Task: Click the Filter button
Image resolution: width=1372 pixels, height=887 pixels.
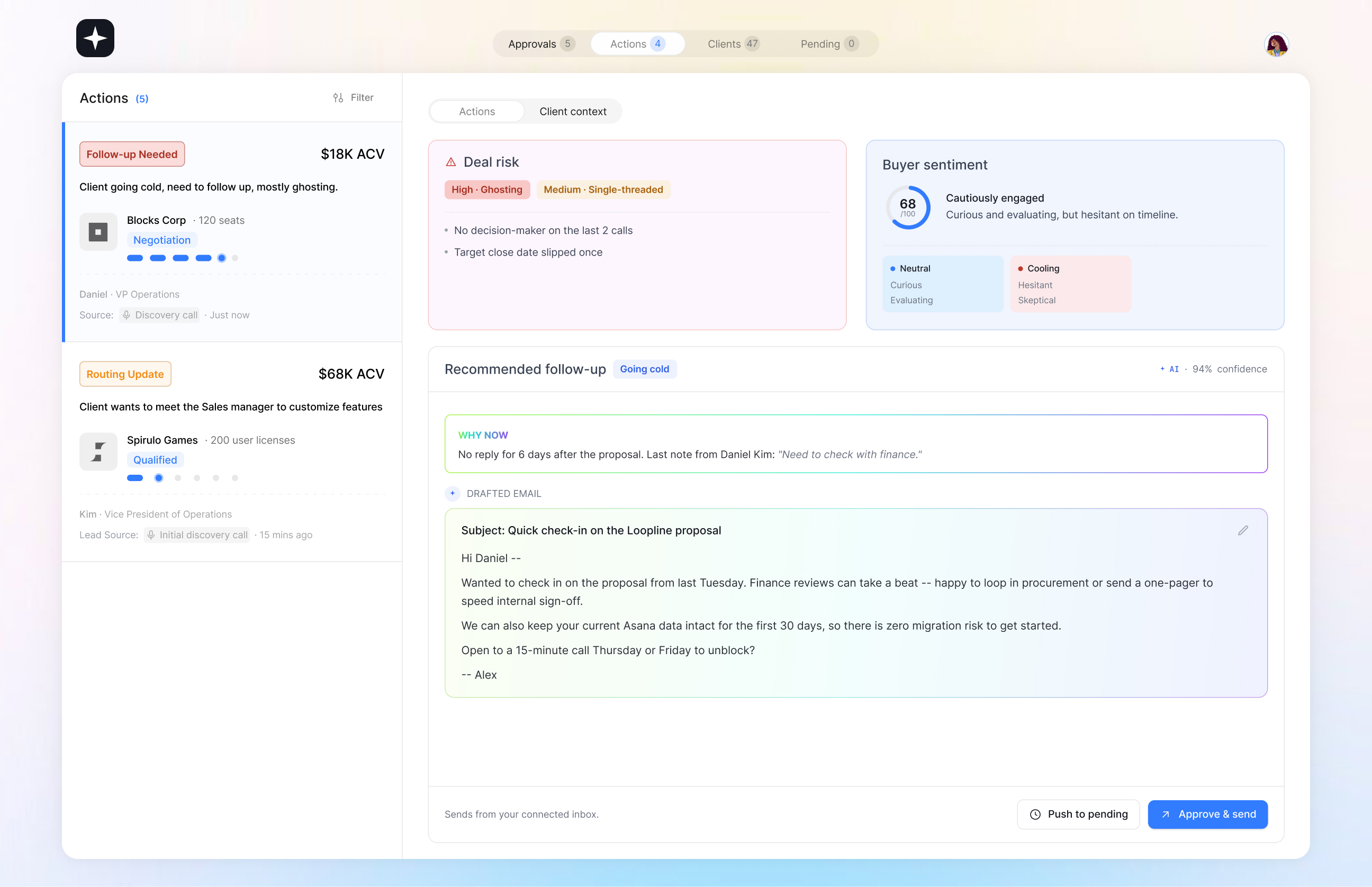Action: 353,97
